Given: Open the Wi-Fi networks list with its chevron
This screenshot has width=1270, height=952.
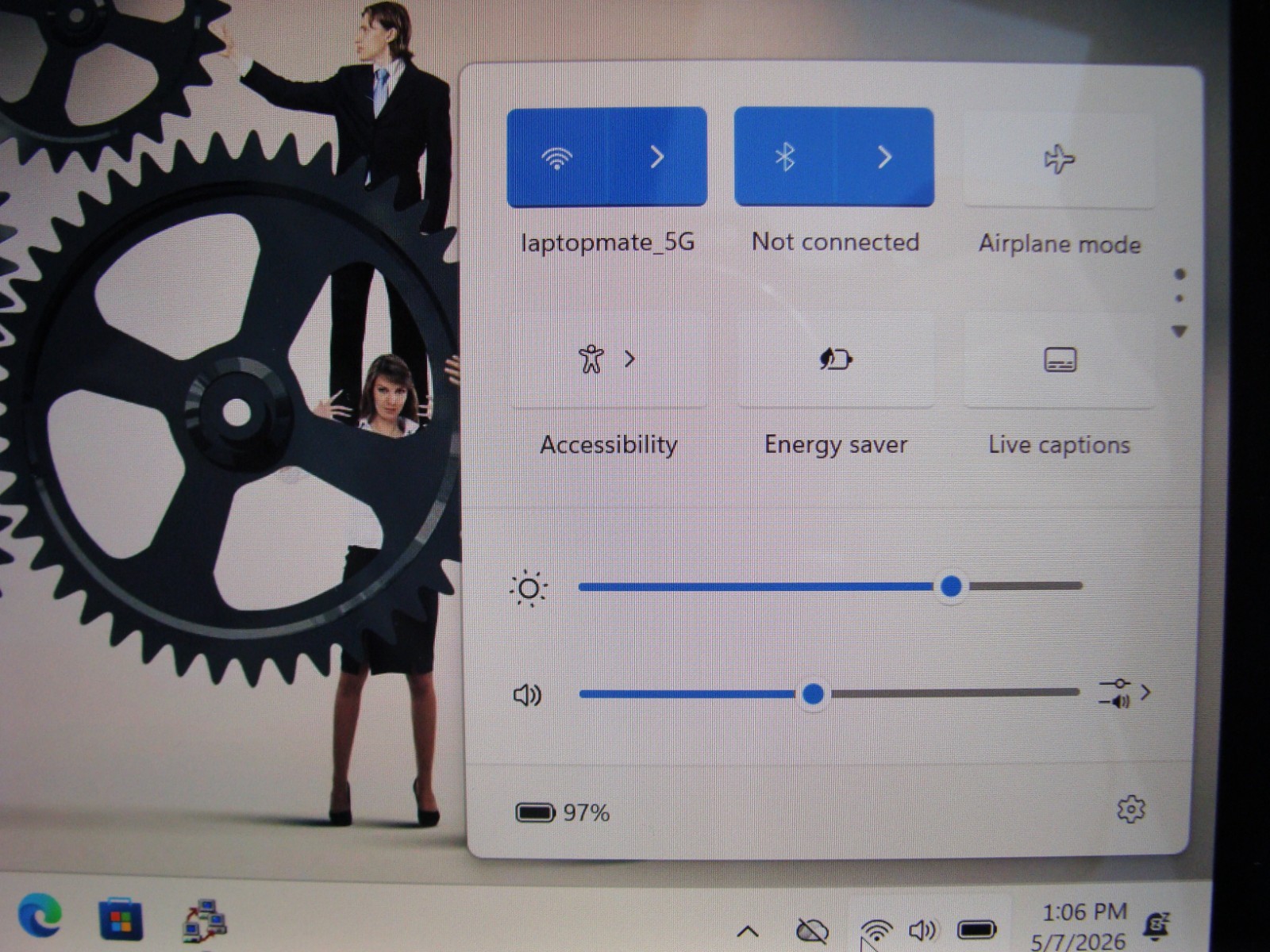Looking at the screenshot, I should (657, 157).
